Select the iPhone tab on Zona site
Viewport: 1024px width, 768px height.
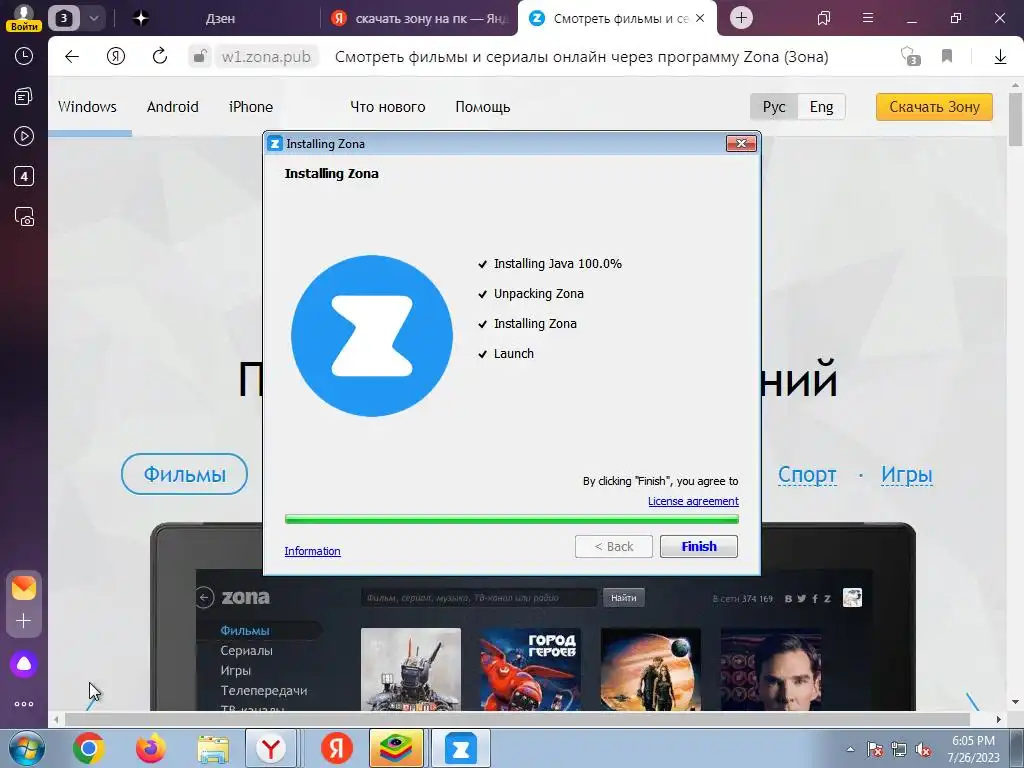pyautogui.click(x=251, y=107)
